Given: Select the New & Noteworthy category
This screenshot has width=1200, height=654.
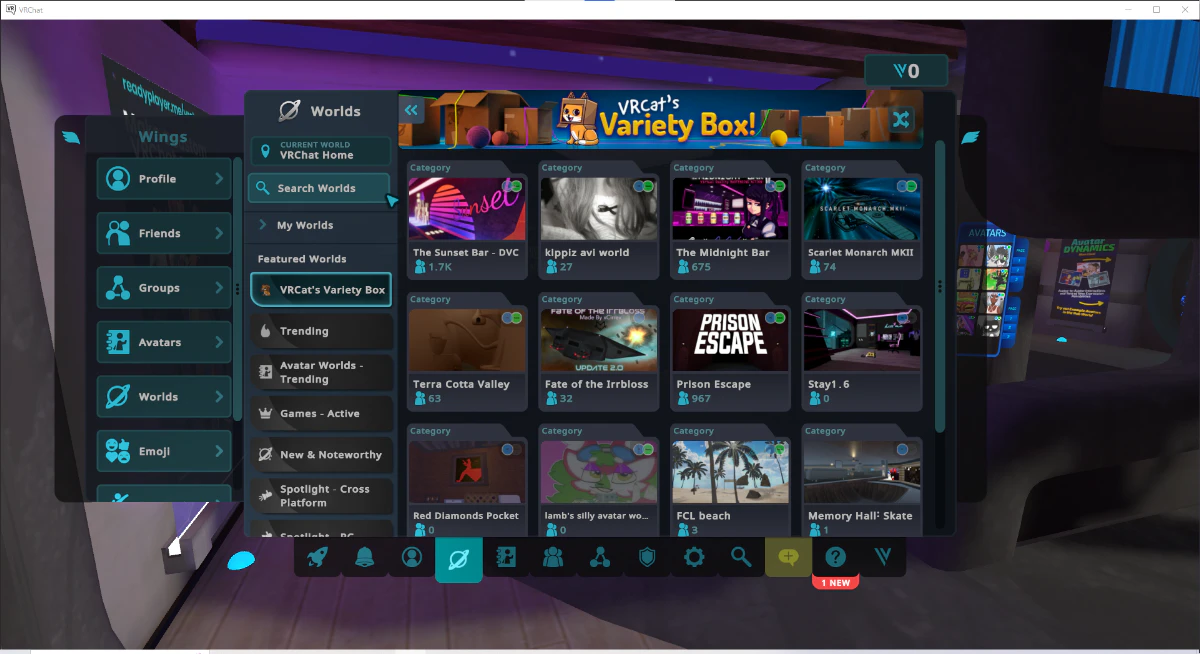Looking at the screenshot, I should (320, 454).
